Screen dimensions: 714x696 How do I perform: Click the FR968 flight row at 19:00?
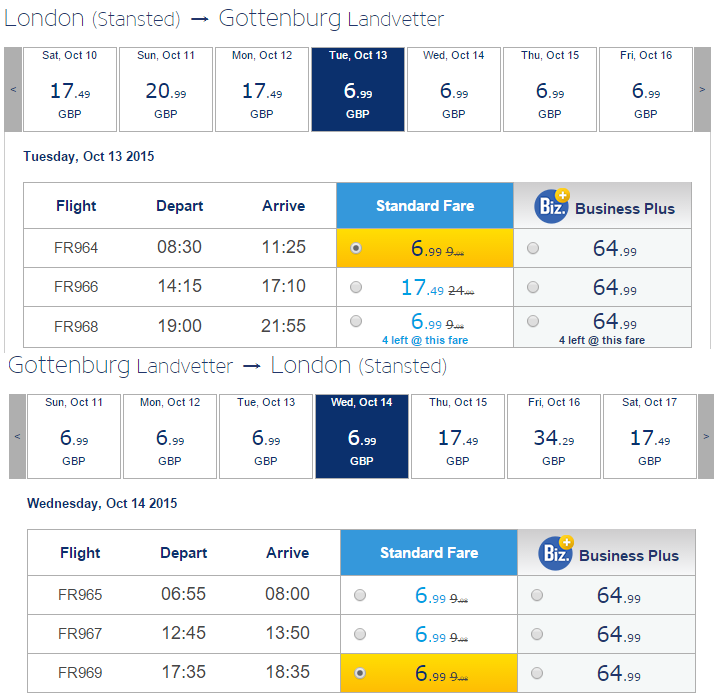click(357, 327)
